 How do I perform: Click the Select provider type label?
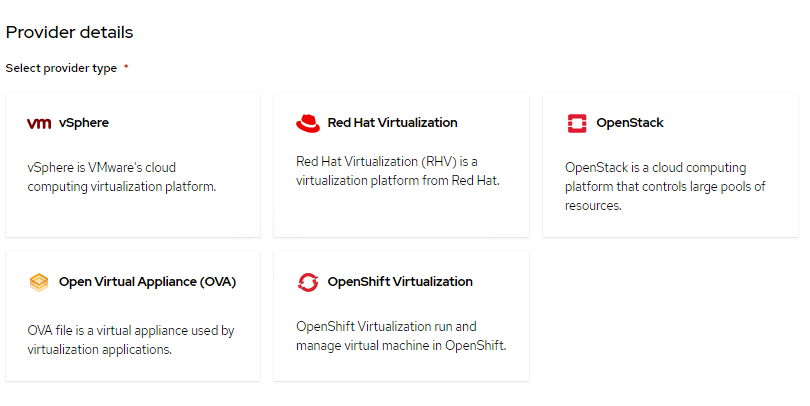[61, 68]
